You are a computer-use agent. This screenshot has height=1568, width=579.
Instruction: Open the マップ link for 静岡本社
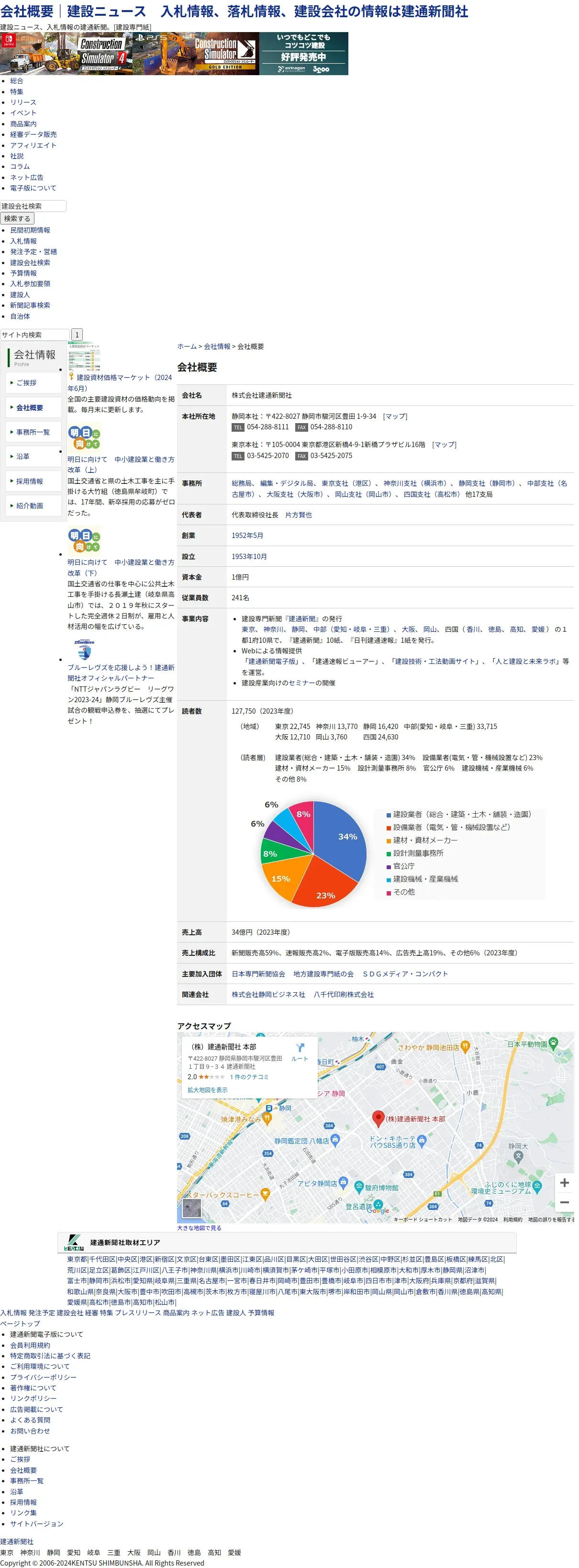click(x=395, y=416)
